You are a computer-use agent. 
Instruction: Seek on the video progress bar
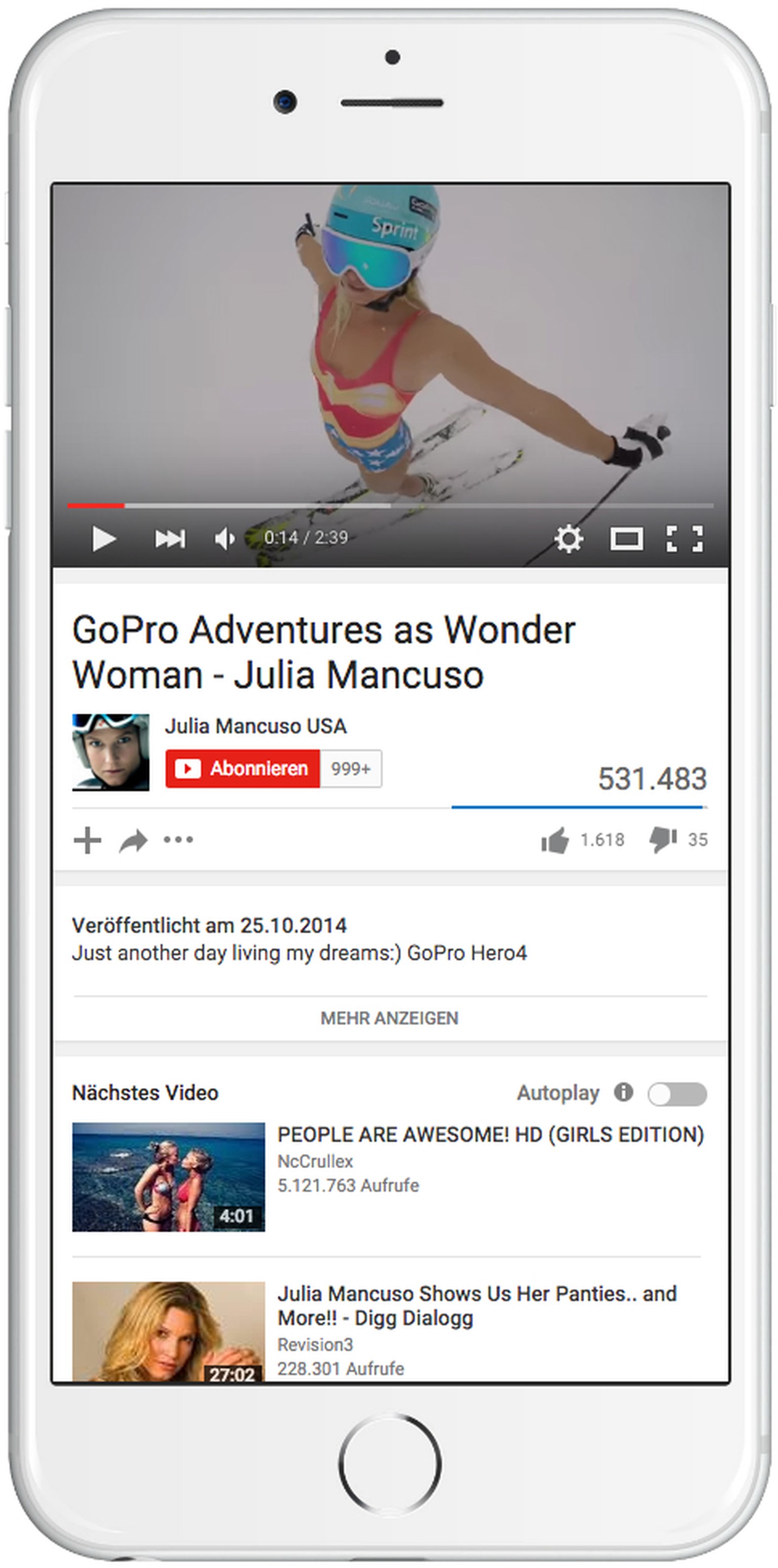[x=390, y=505]
